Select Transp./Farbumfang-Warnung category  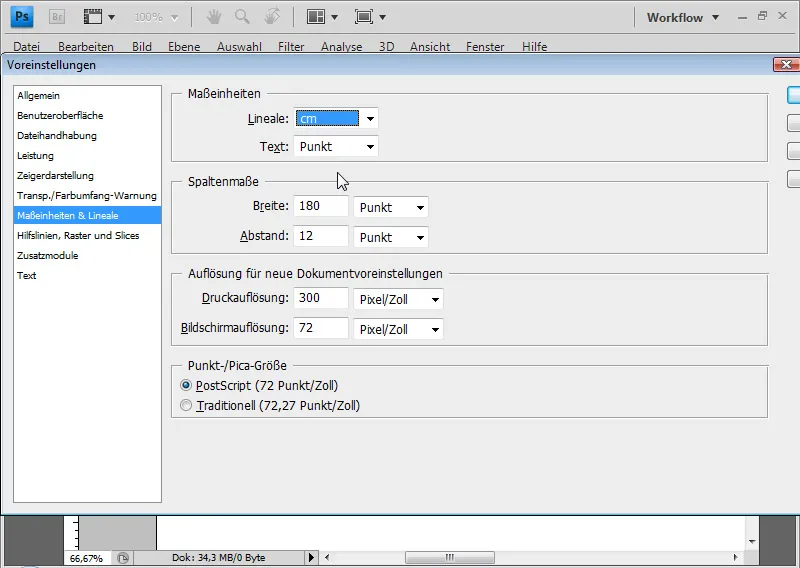(87, 195)
